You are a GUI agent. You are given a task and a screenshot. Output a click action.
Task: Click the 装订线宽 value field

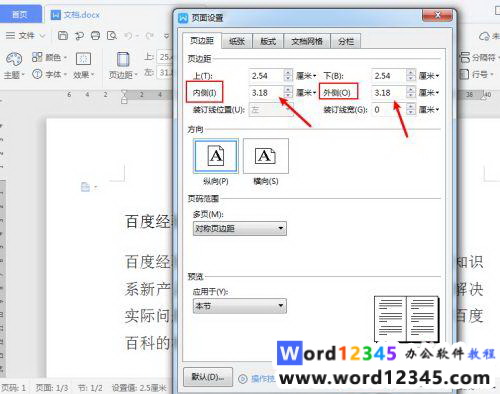click(x=389, y=109)
